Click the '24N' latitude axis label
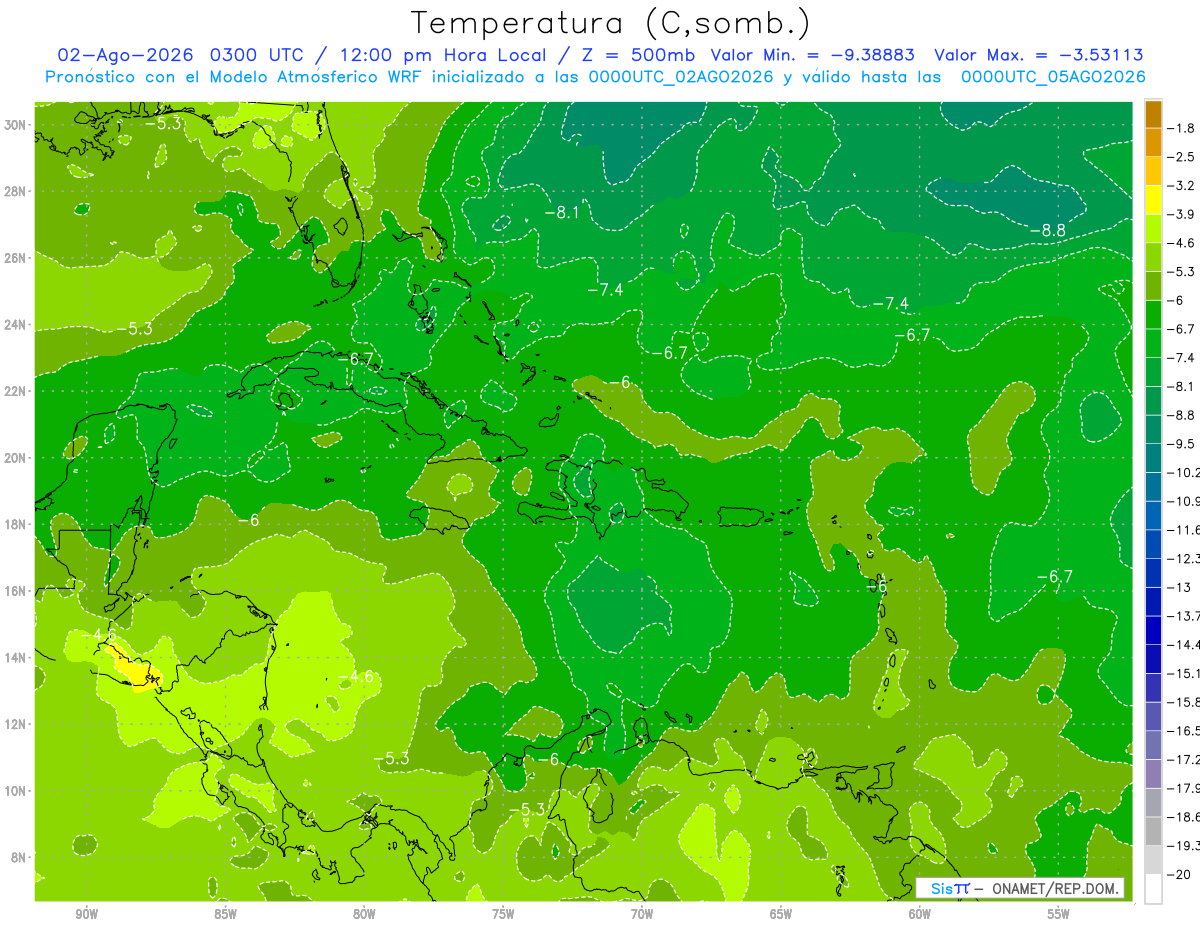The width and height of the screenshot is (1200, 927). click(16, 325)
